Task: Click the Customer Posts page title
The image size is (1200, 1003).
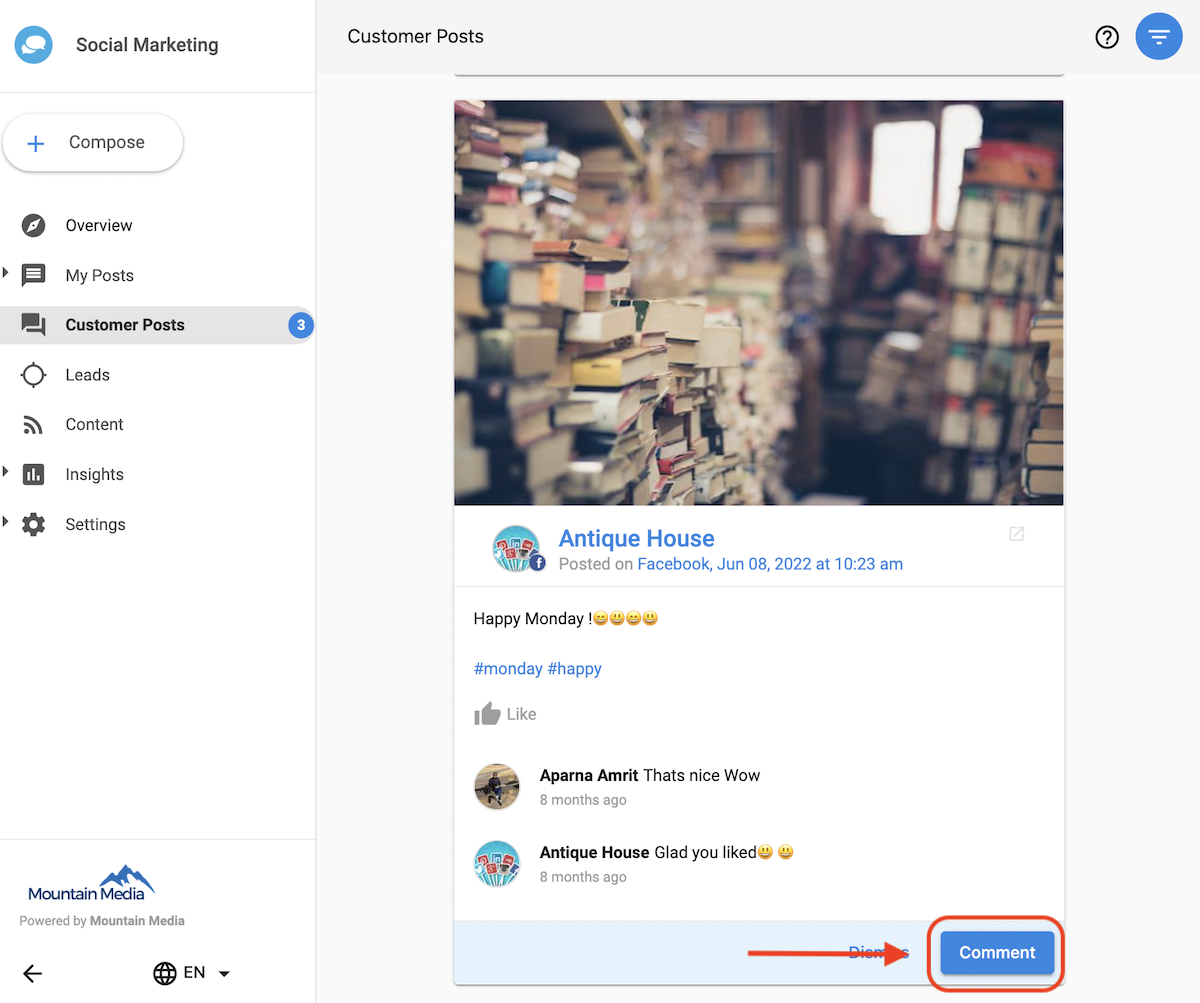Action: tap(416, 36)
